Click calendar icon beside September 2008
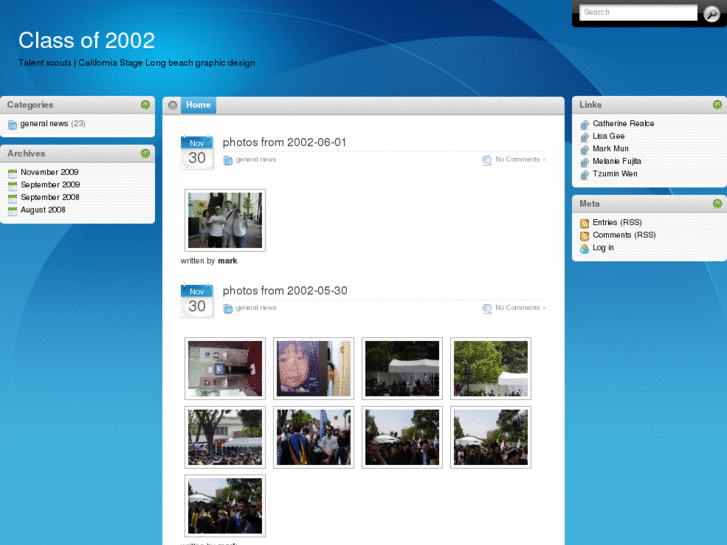The height and width of the screenshot is (545, 727). (x=13, y=198)
